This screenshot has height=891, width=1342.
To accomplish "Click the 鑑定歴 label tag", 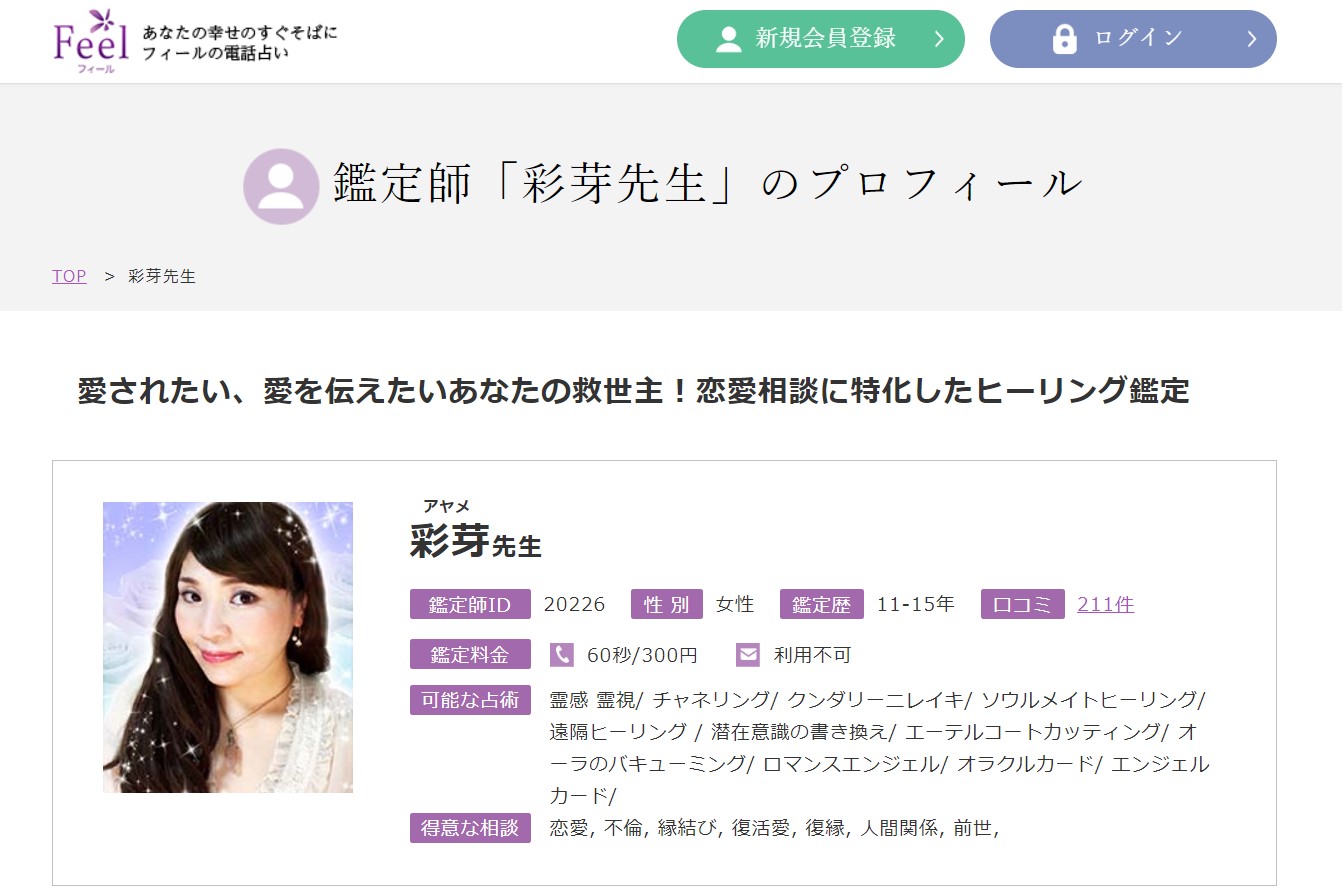I will (821, 604).
